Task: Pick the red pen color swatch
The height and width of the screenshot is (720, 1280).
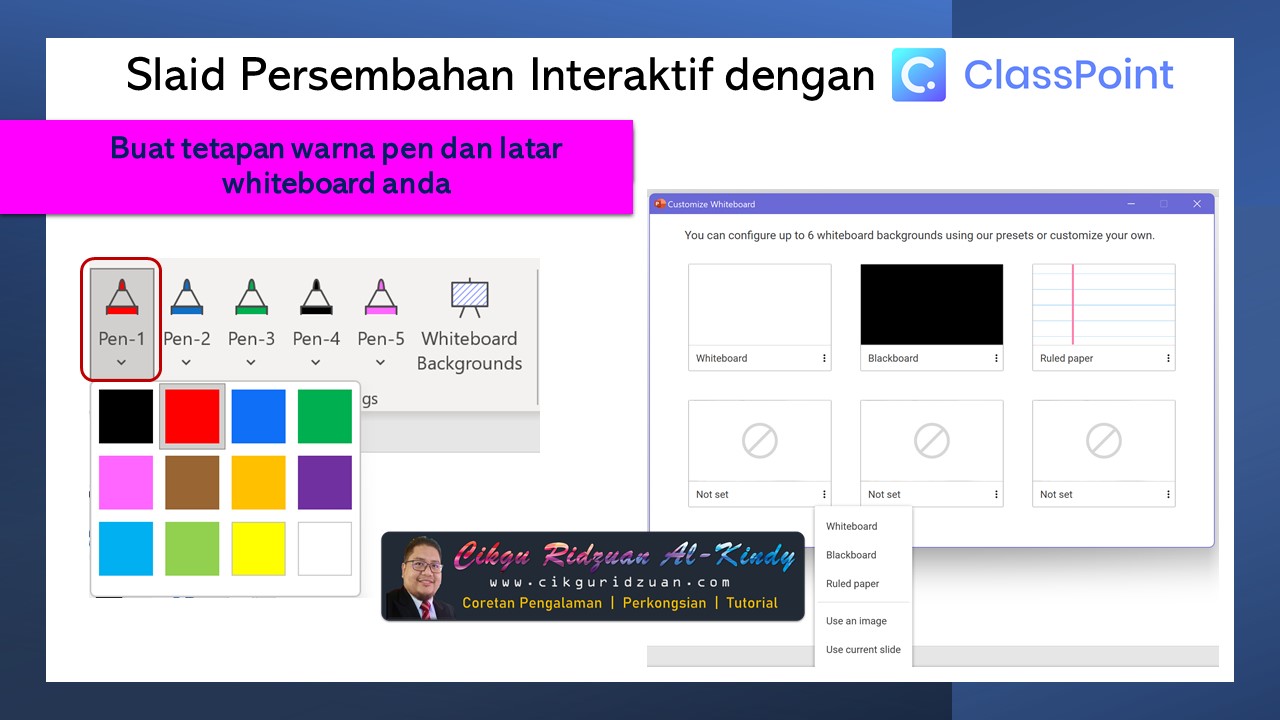Action: 192,415
